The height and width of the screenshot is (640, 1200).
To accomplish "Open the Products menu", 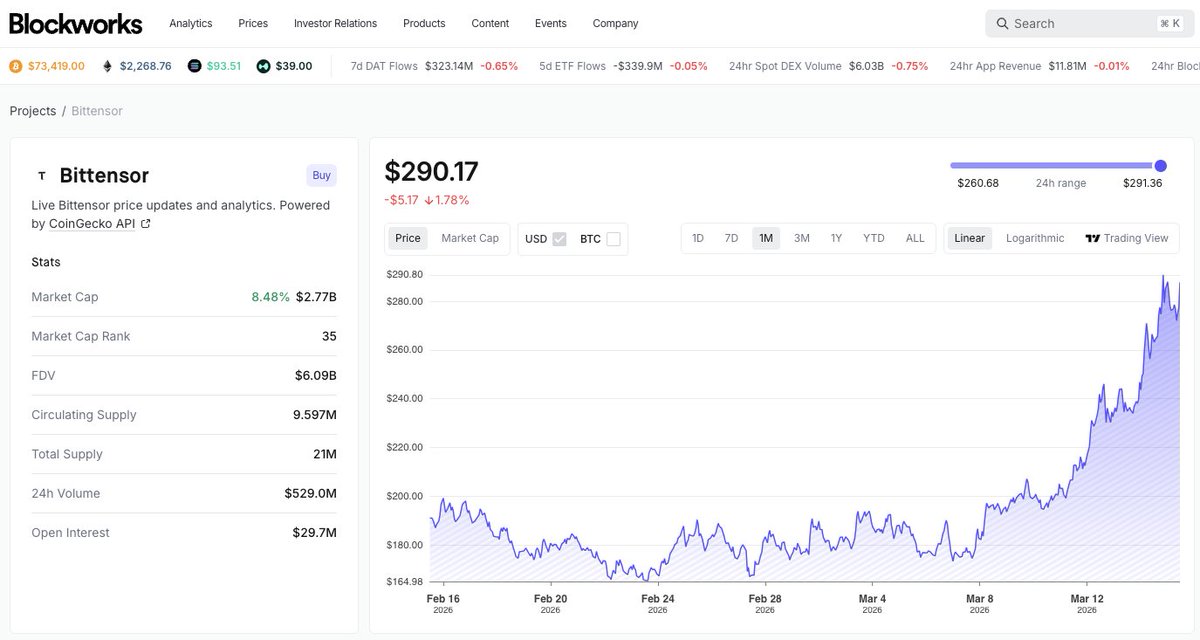I will pyautogui.click(x=424, y=23).
